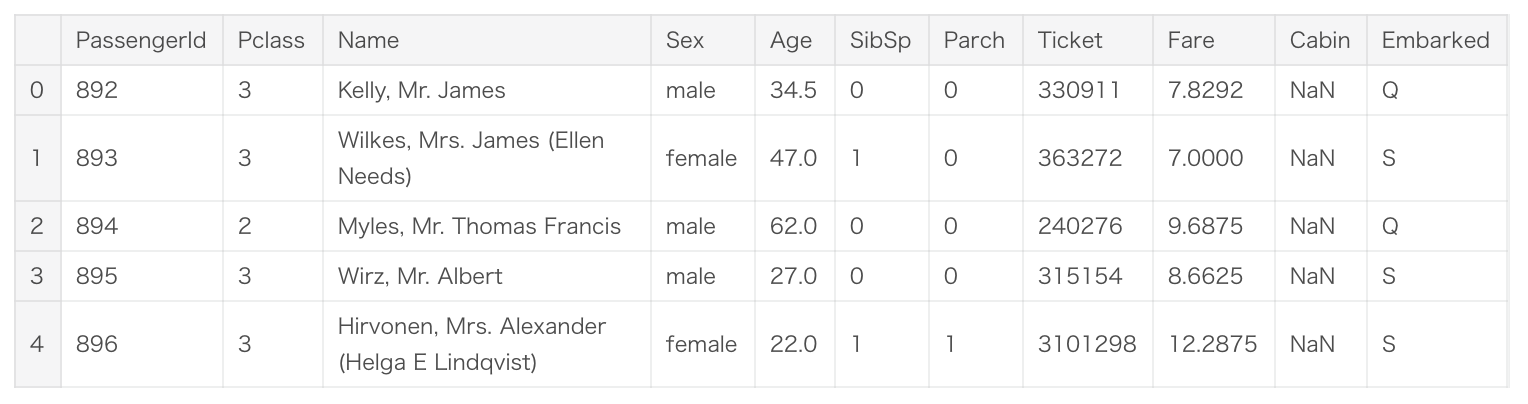Screen dimensions: 1528x404
Task: Select the Ticket column header
Action: (x=1070, y=40)
